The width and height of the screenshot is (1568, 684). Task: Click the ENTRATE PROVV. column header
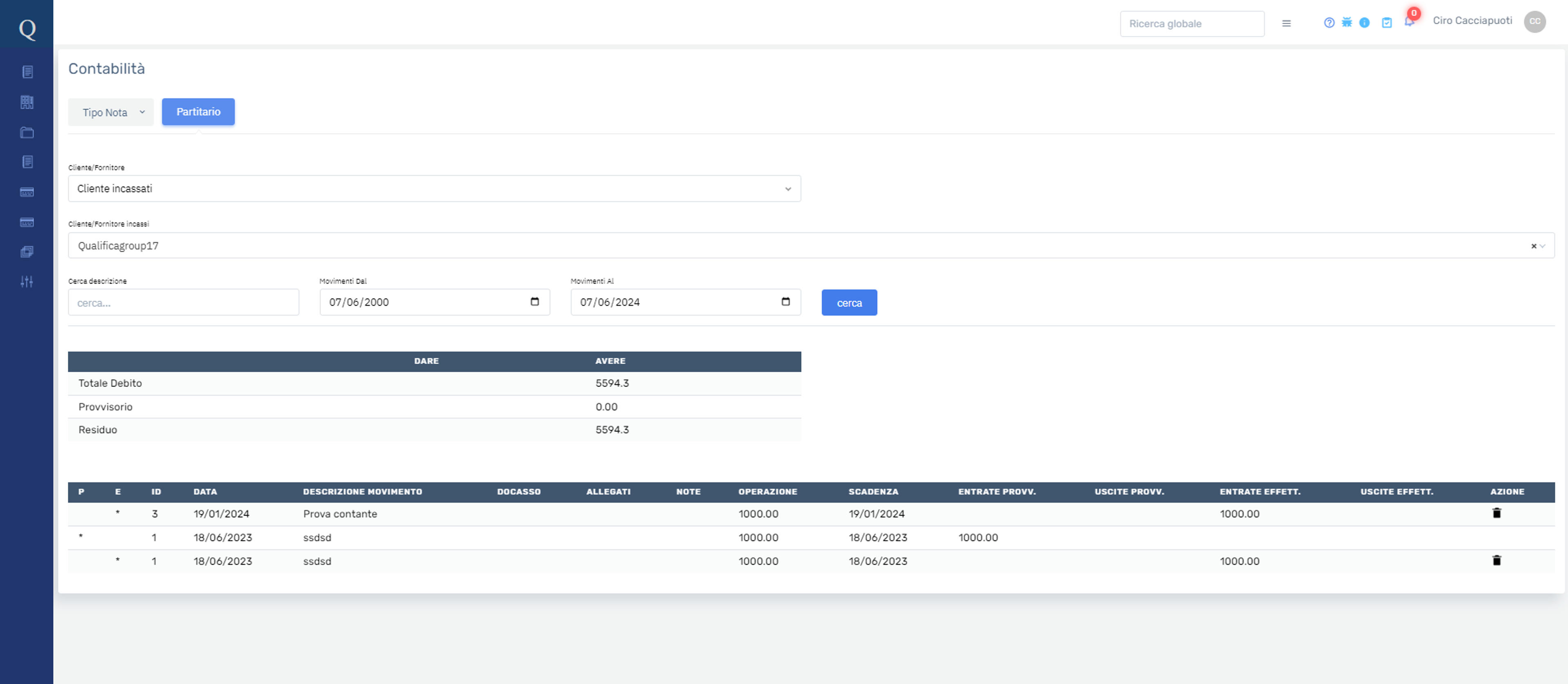[996, 492]
